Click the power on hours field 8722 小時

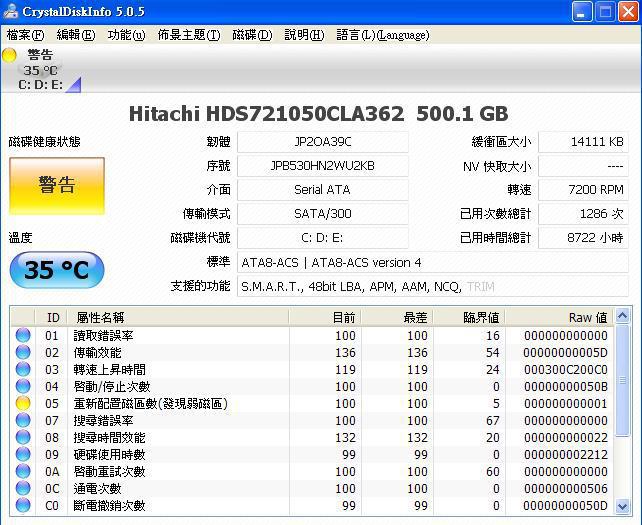tap(583, 238)
